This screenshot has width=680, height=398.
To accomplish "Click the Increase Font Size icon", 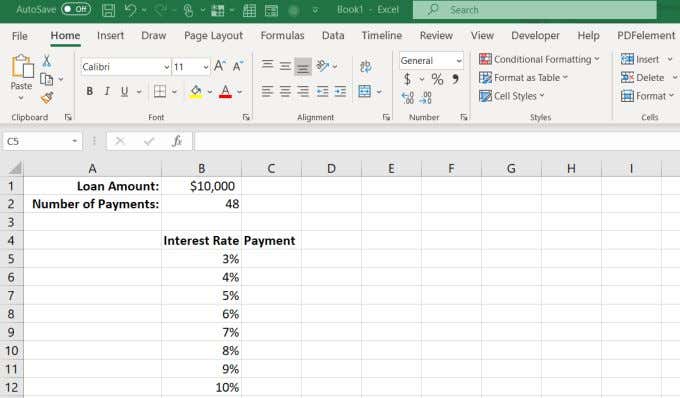I will [220, 66].
